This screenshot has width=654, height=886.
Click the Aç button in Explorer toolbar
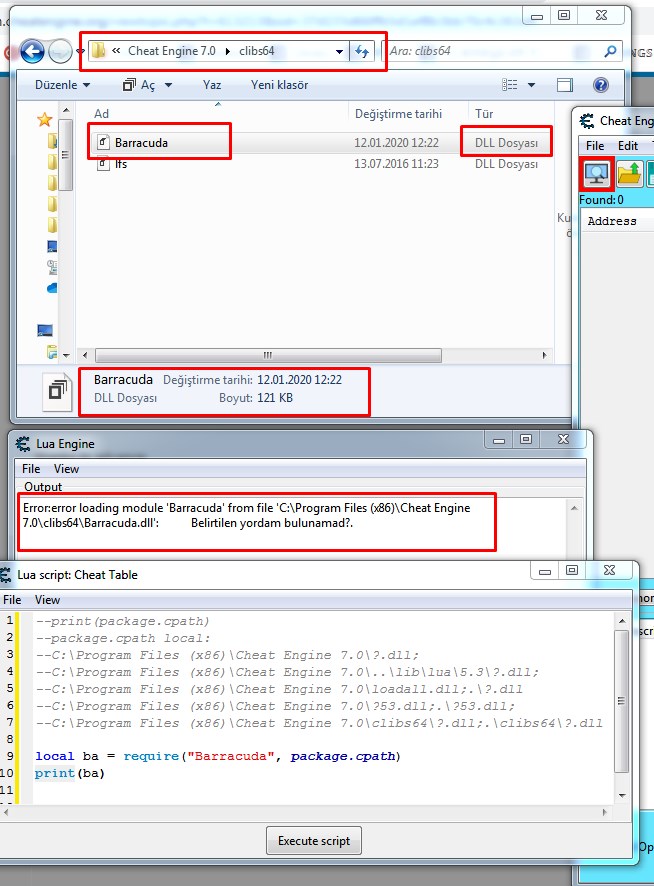coord(140,85)
